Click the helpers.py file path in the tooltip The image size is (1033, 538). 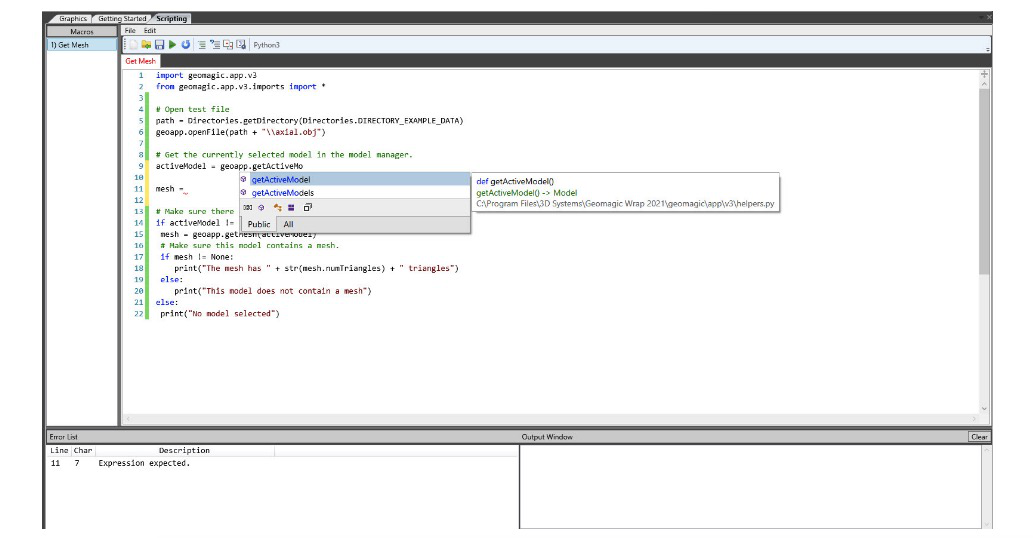coord(625,203)
